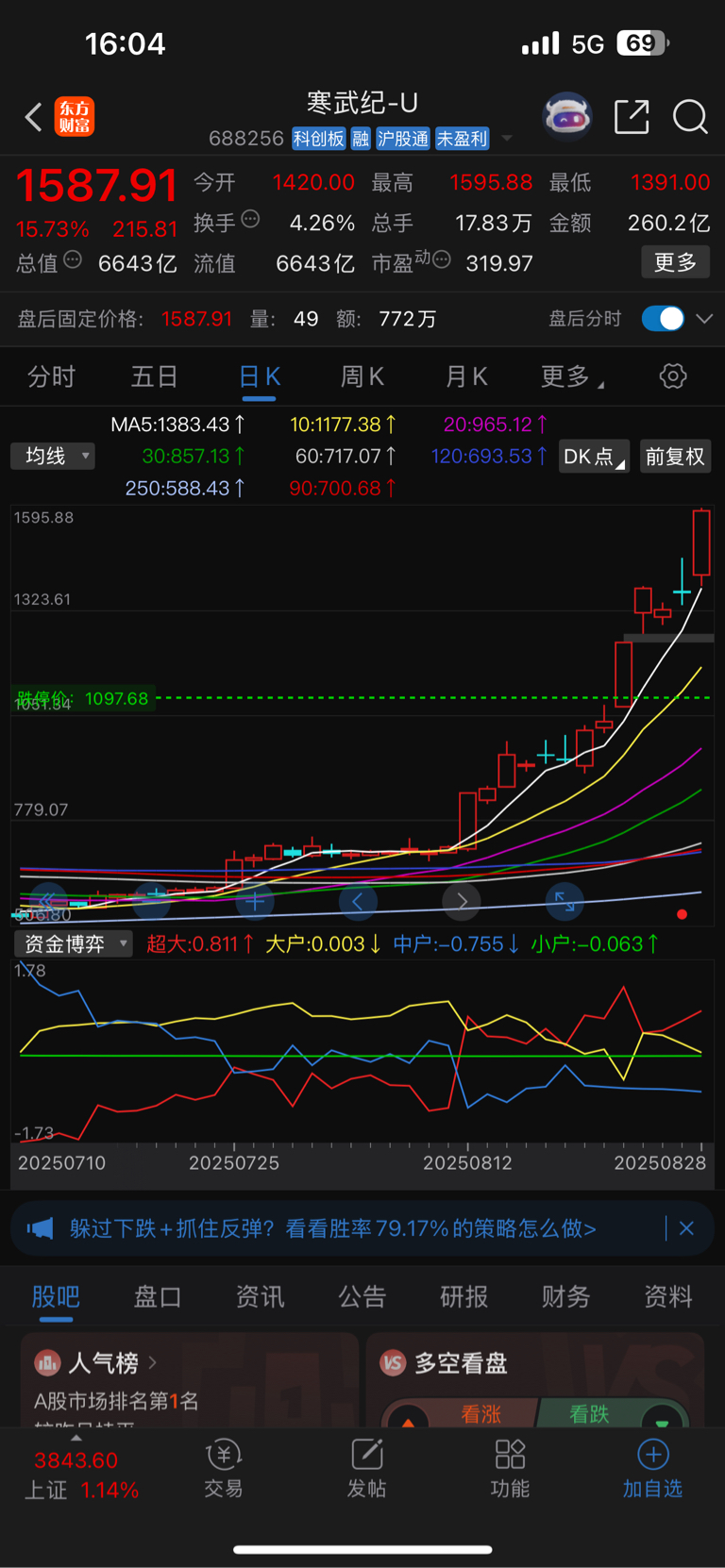Open the 股吧 forum tab
The image size is (725, 1568).
[x=56, y=1296]
